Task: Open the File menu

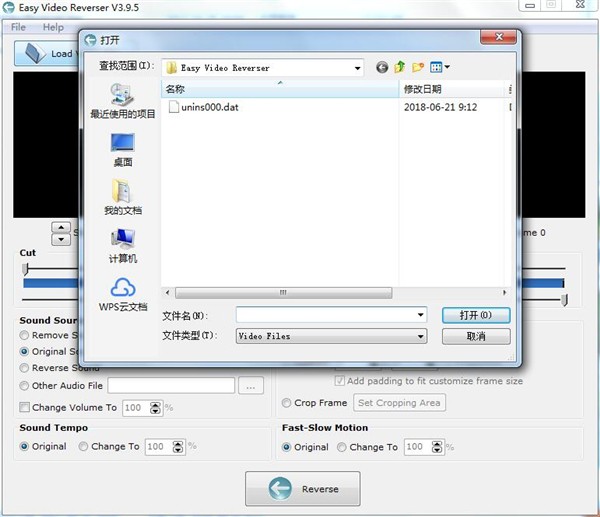Action: point(18,27)
